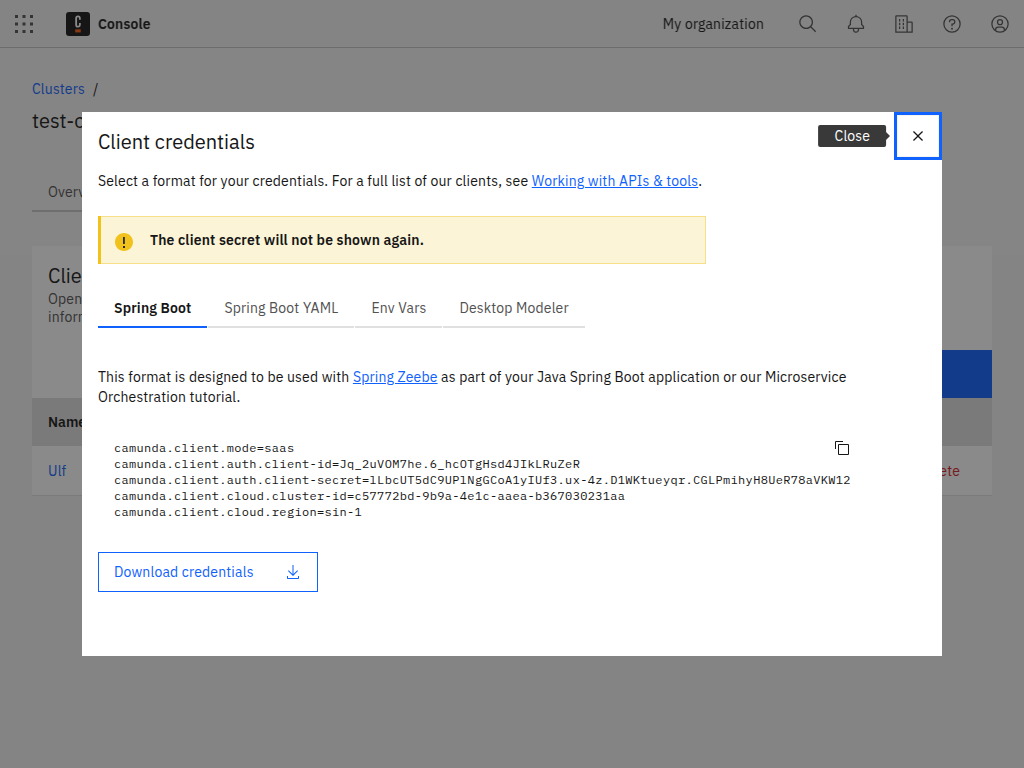Open the user profile avatar menu
The height and width of the screenshot is (768, 1024).
point(1000,24)
